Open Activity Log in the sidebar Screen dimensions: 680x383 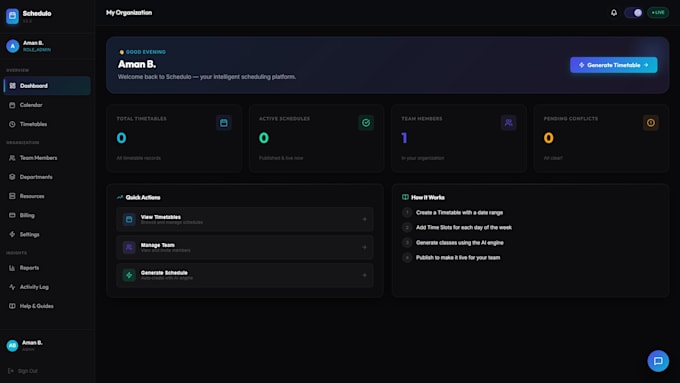tap(47, 287)
